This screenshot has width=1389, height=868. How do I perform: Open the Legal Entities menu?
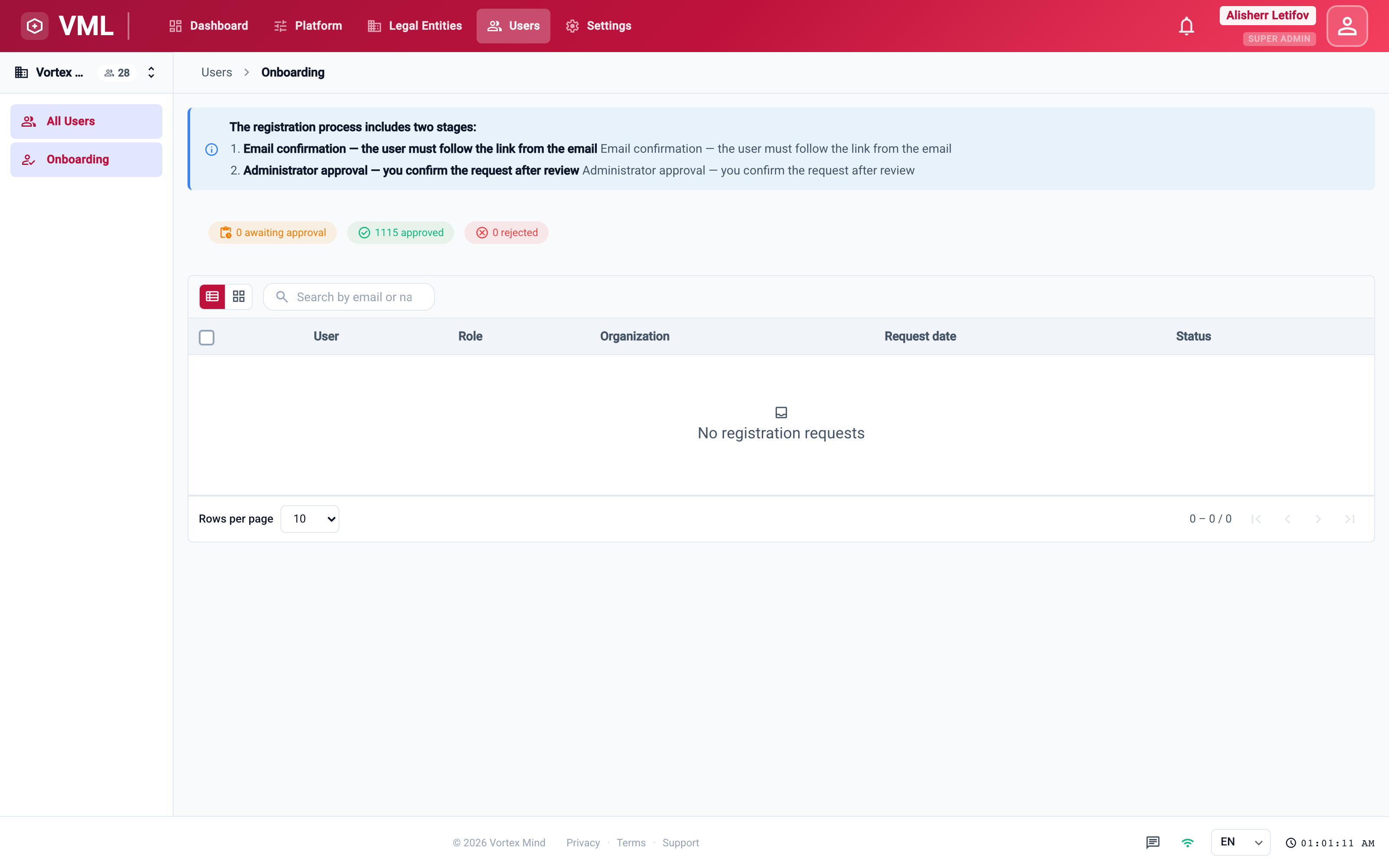(415, 26)
